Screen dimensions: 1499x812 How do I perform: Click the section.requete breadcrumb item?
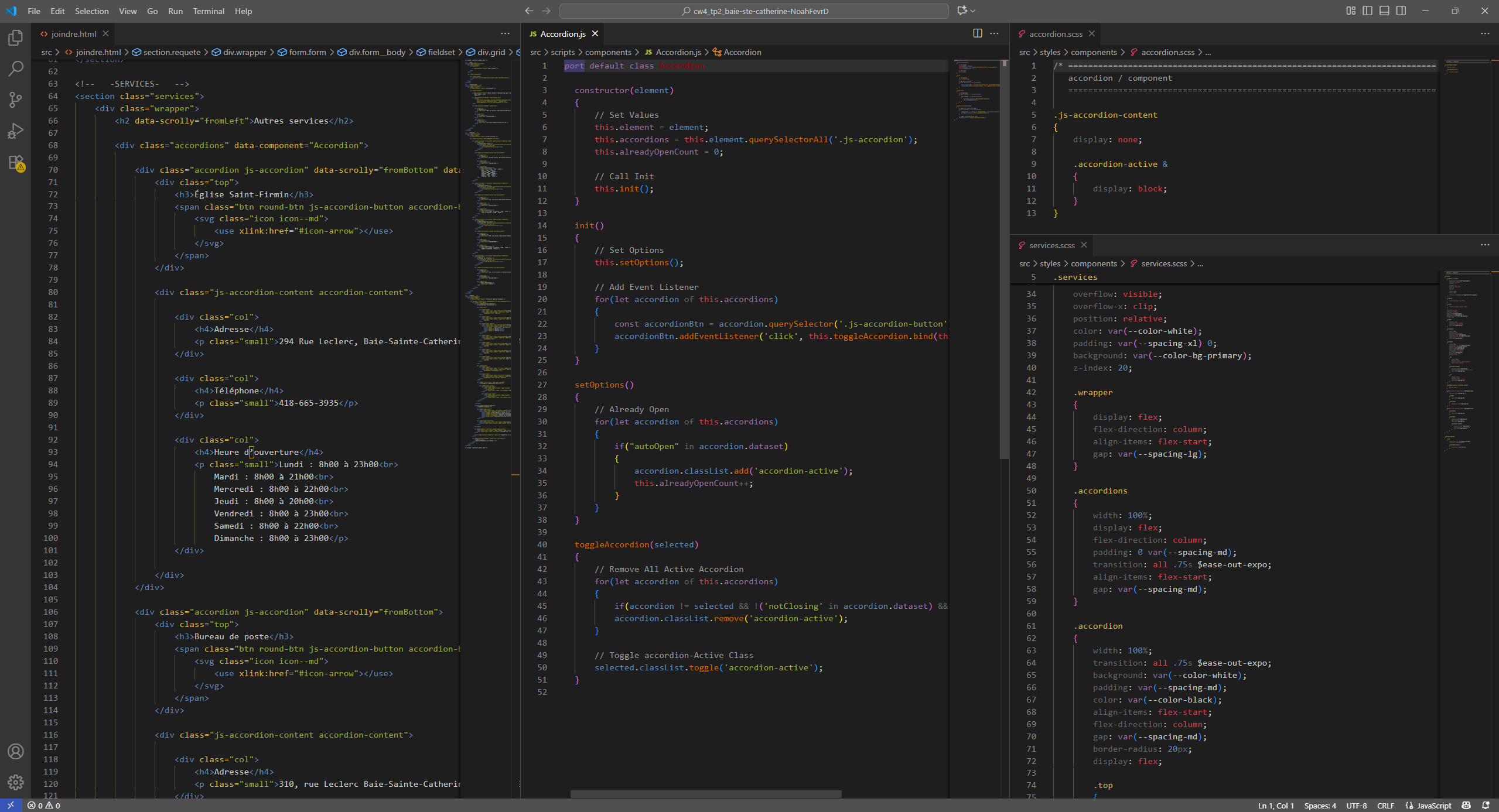(171, 52)
